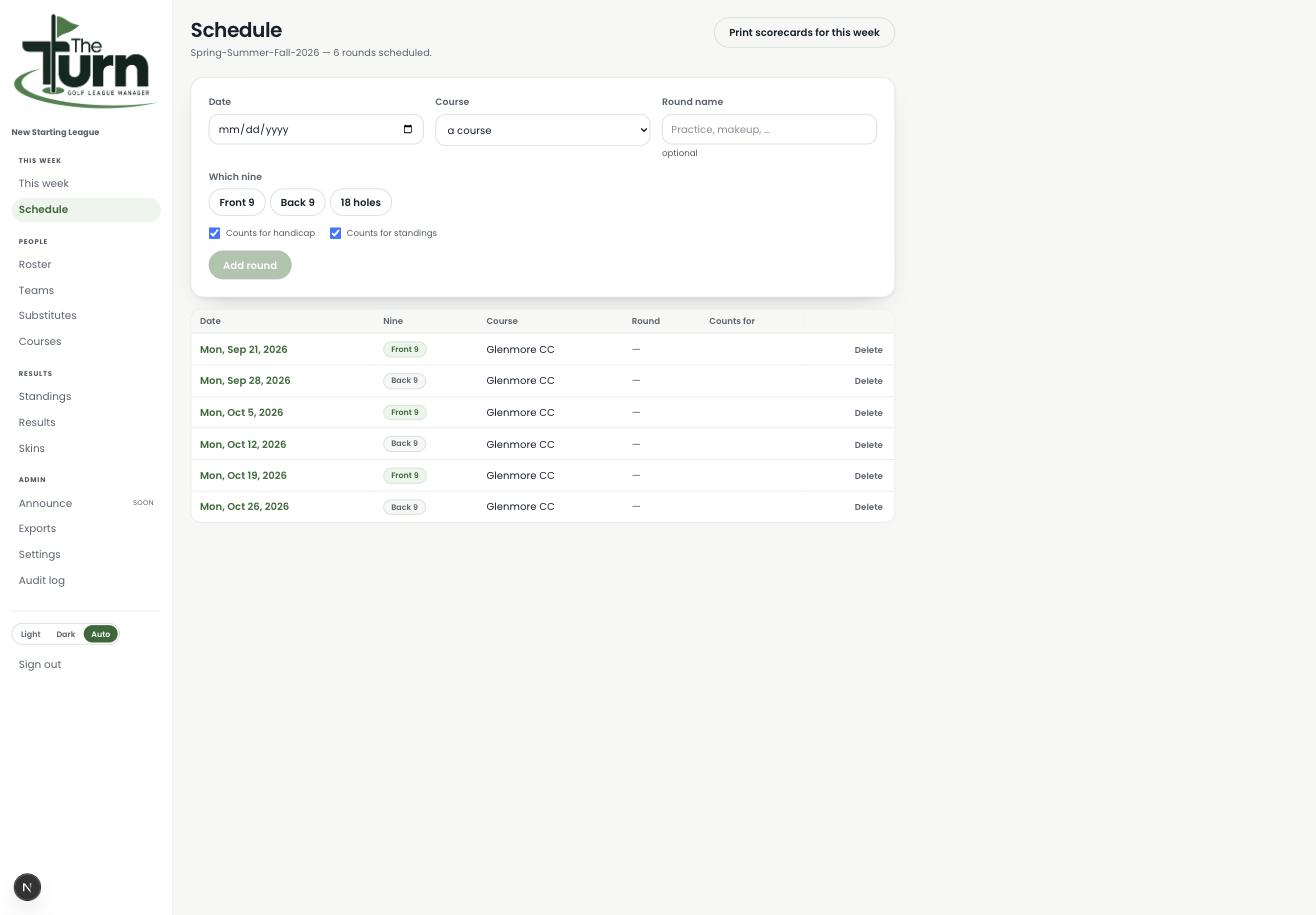
Task: Click New Starting League name
Action: tap(55, 132)
